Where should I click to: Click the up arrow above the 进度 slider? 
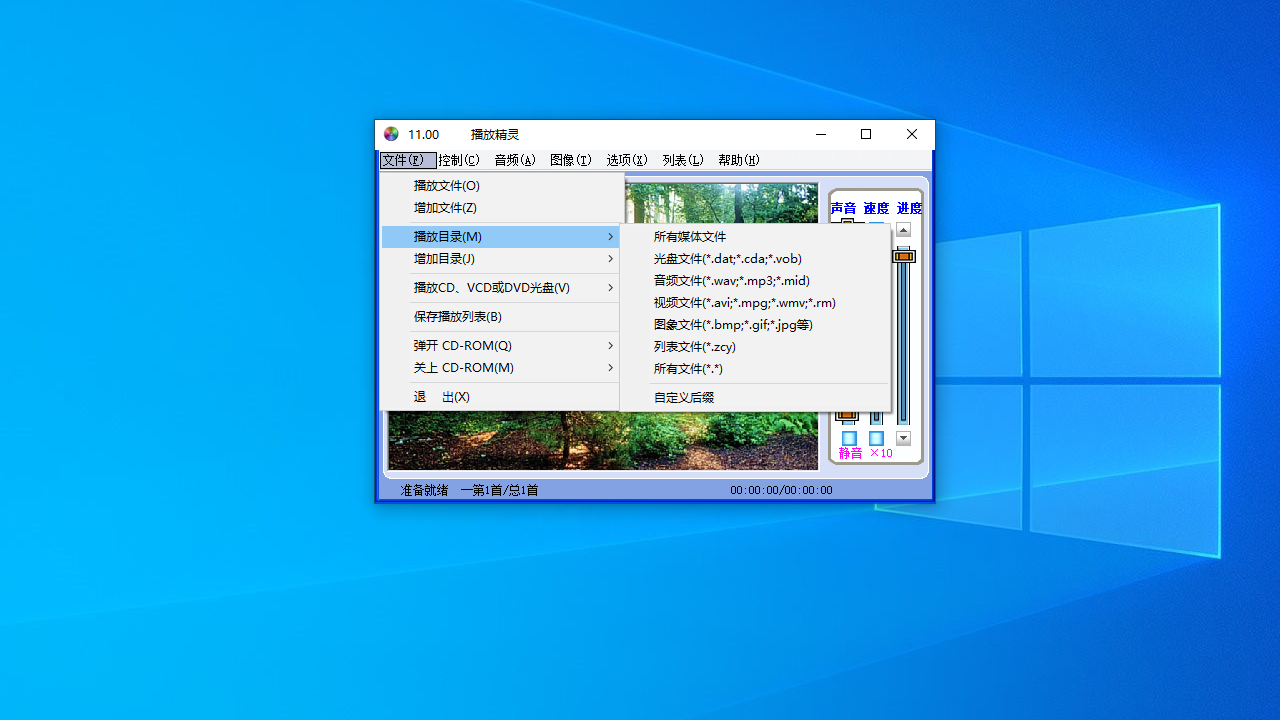903,229
